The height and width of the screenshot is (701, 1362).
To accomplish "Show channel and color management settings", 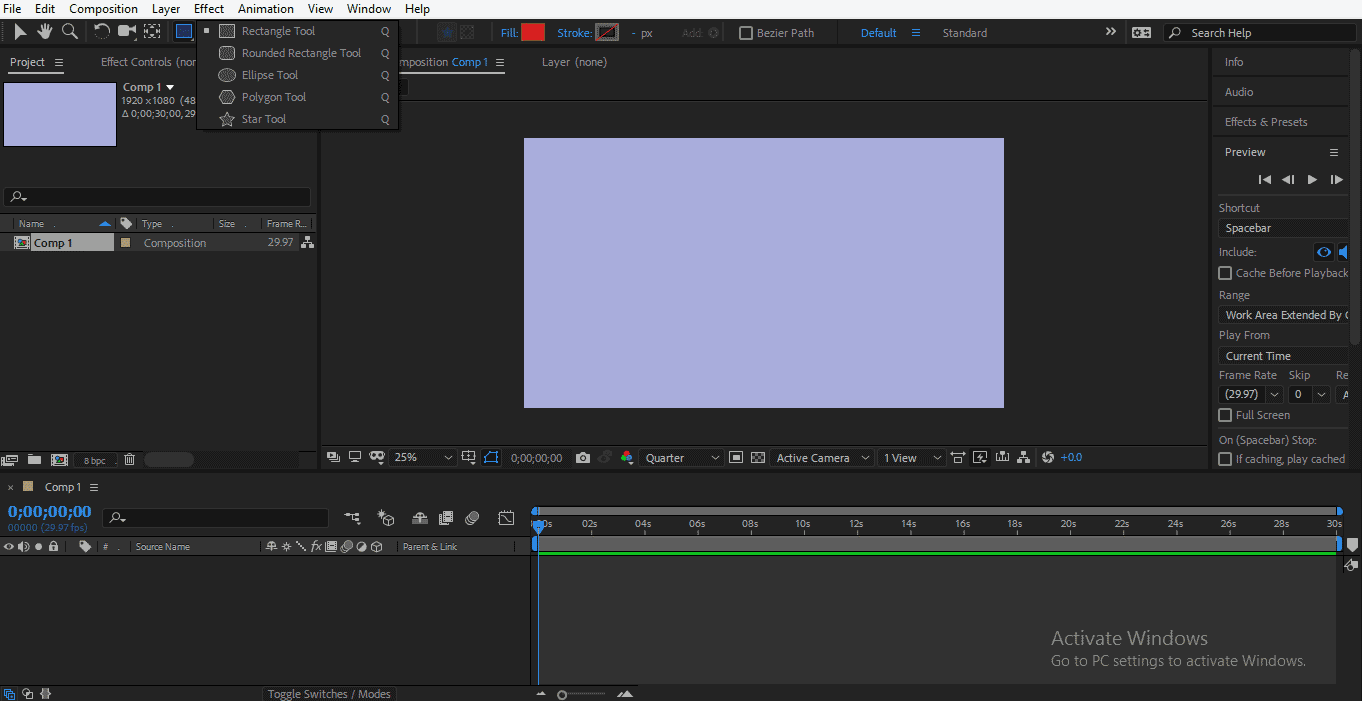I will (x=626, y=457).
